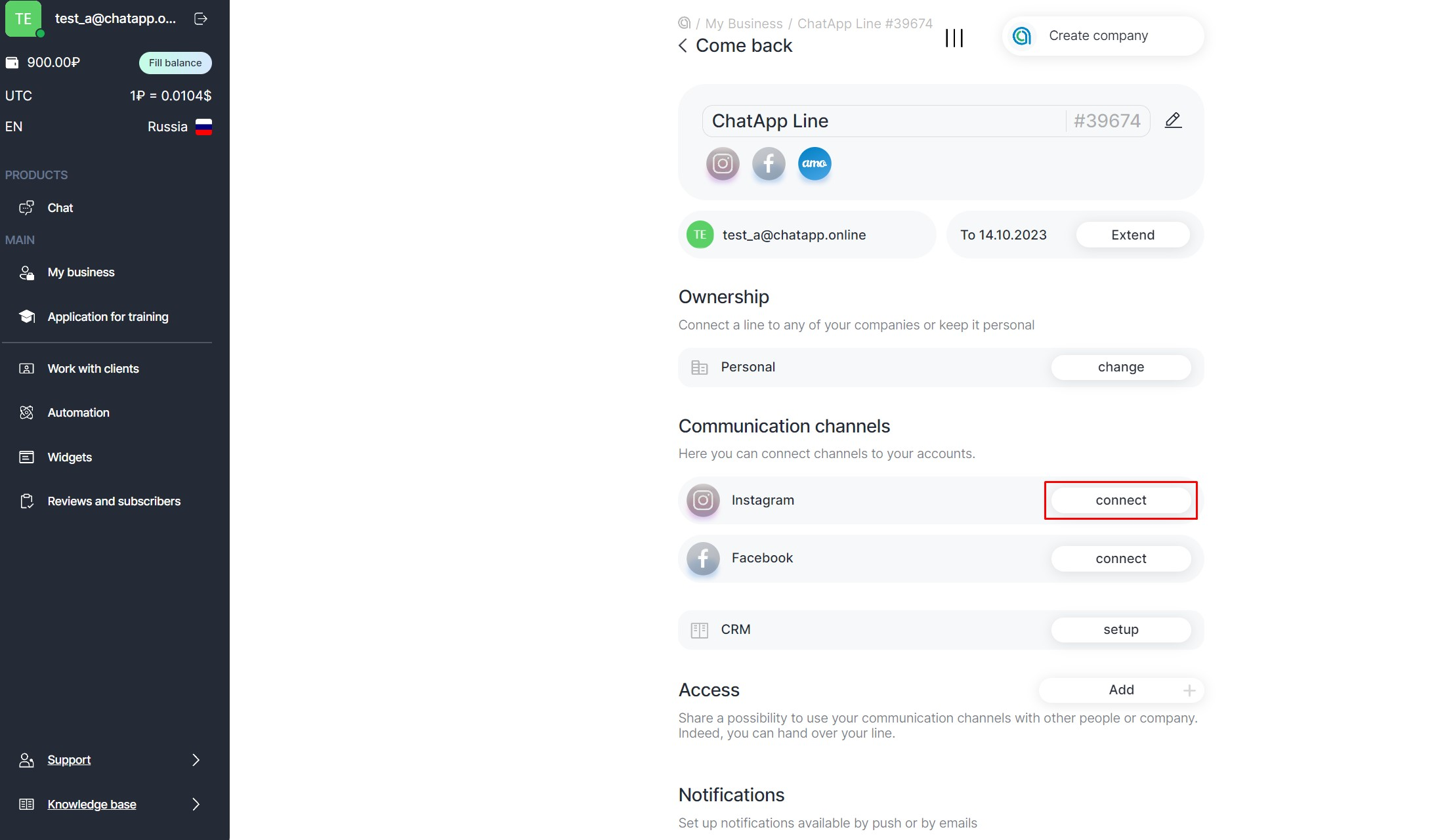Click Extend to prolong the subscription
1440x840 pixels.
1132,235
